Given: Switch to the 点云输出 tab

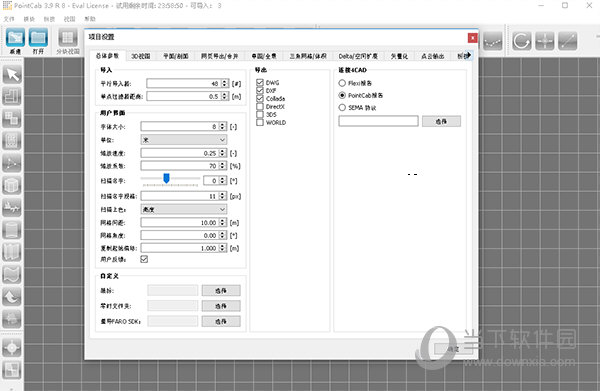Looking at the screenshot, I should tap(433, 56).
